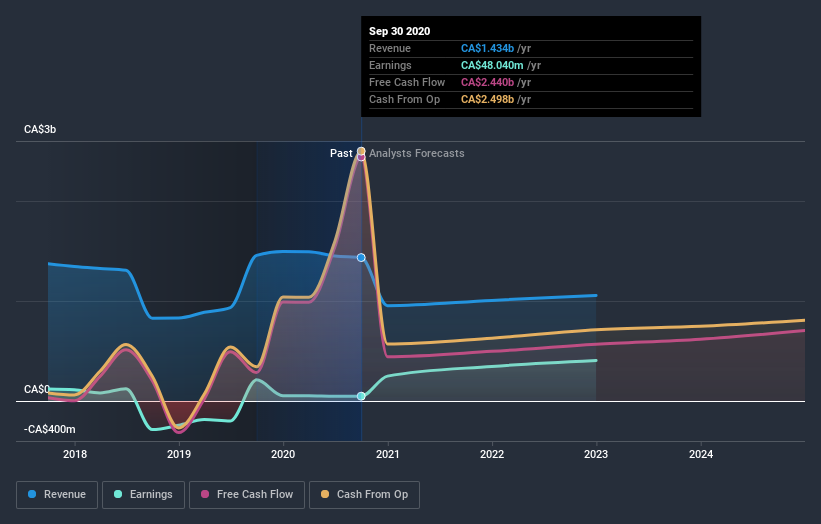Toggle the Revenue legend button
This screenshot has width=821, height=524.
click(x=57, y=495)
